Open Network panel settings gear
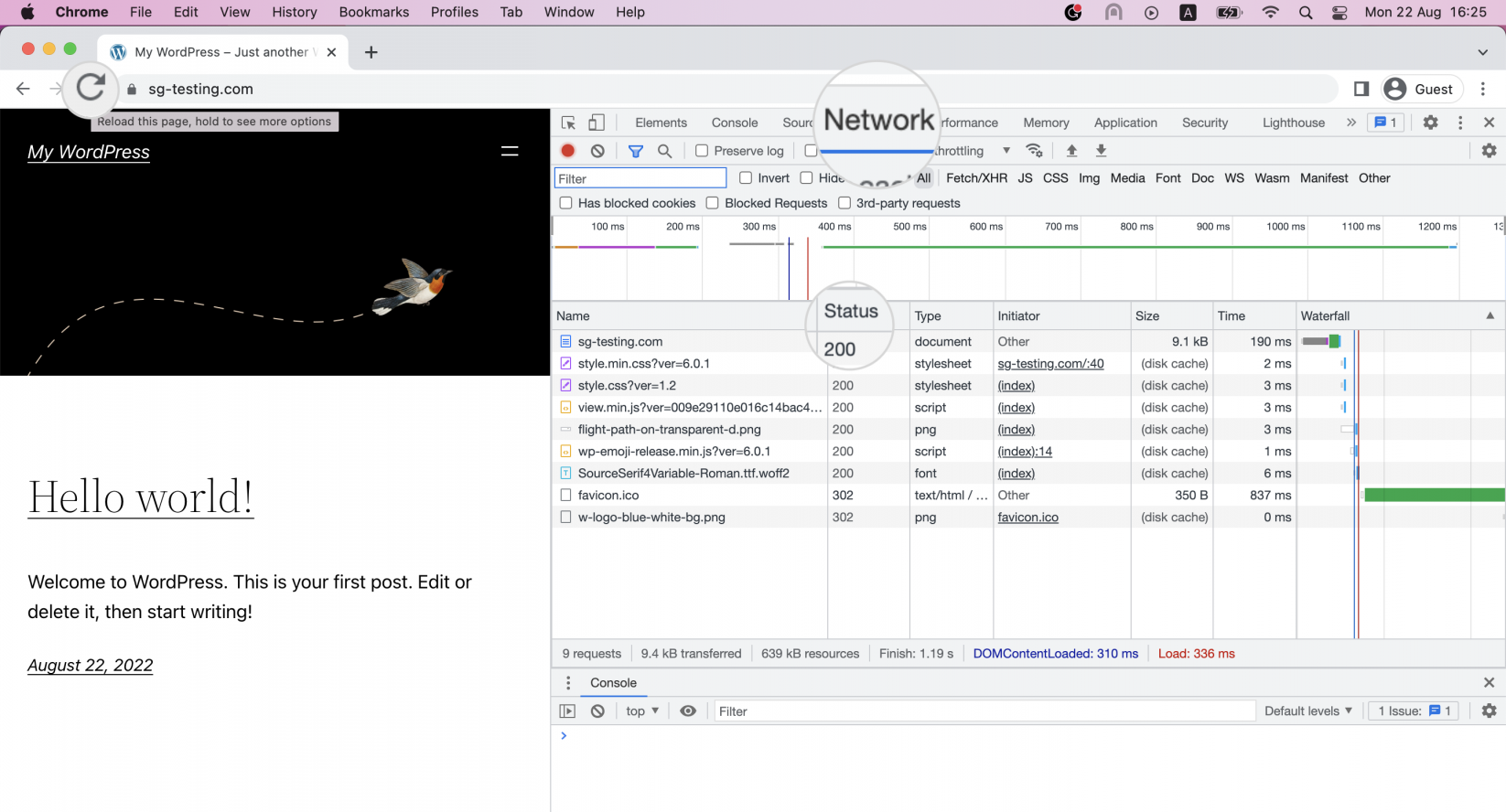 coord(1489,151)
